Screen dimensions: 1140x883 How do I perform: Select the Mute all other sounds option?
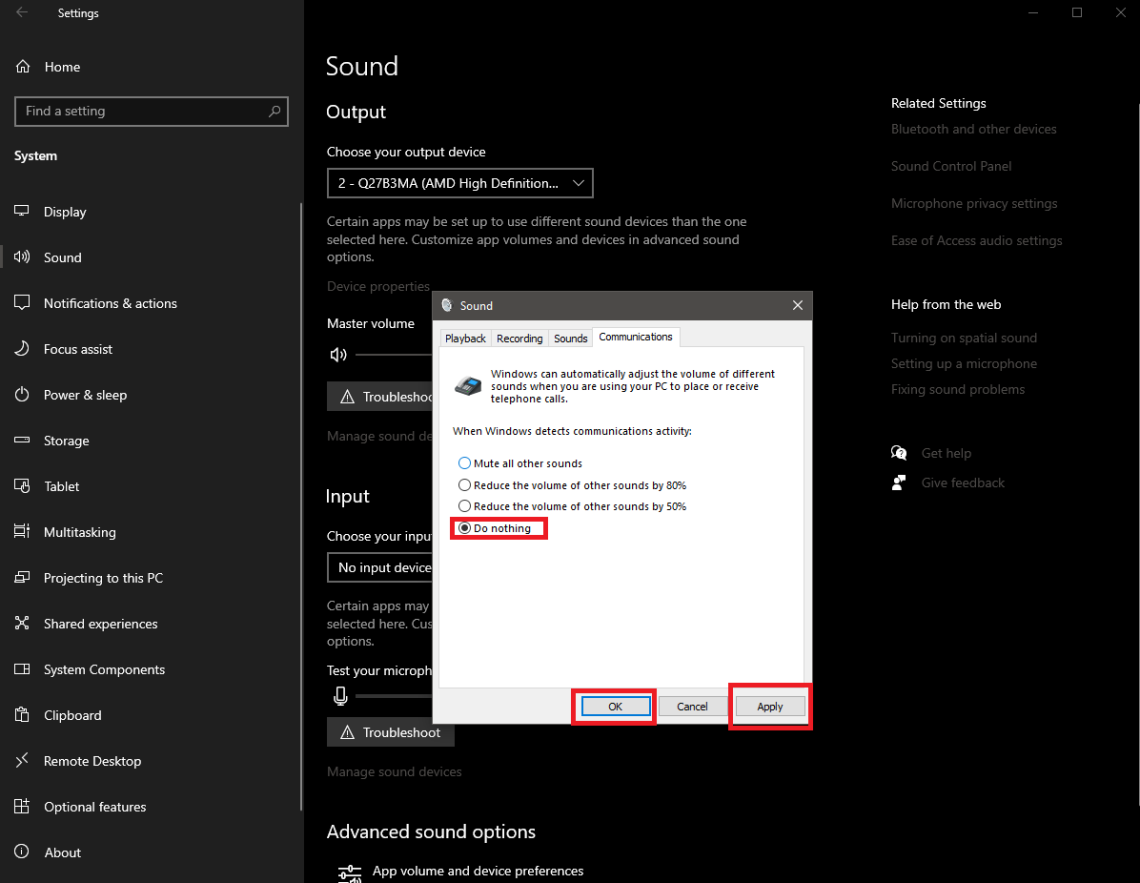[x=463, y=462]
